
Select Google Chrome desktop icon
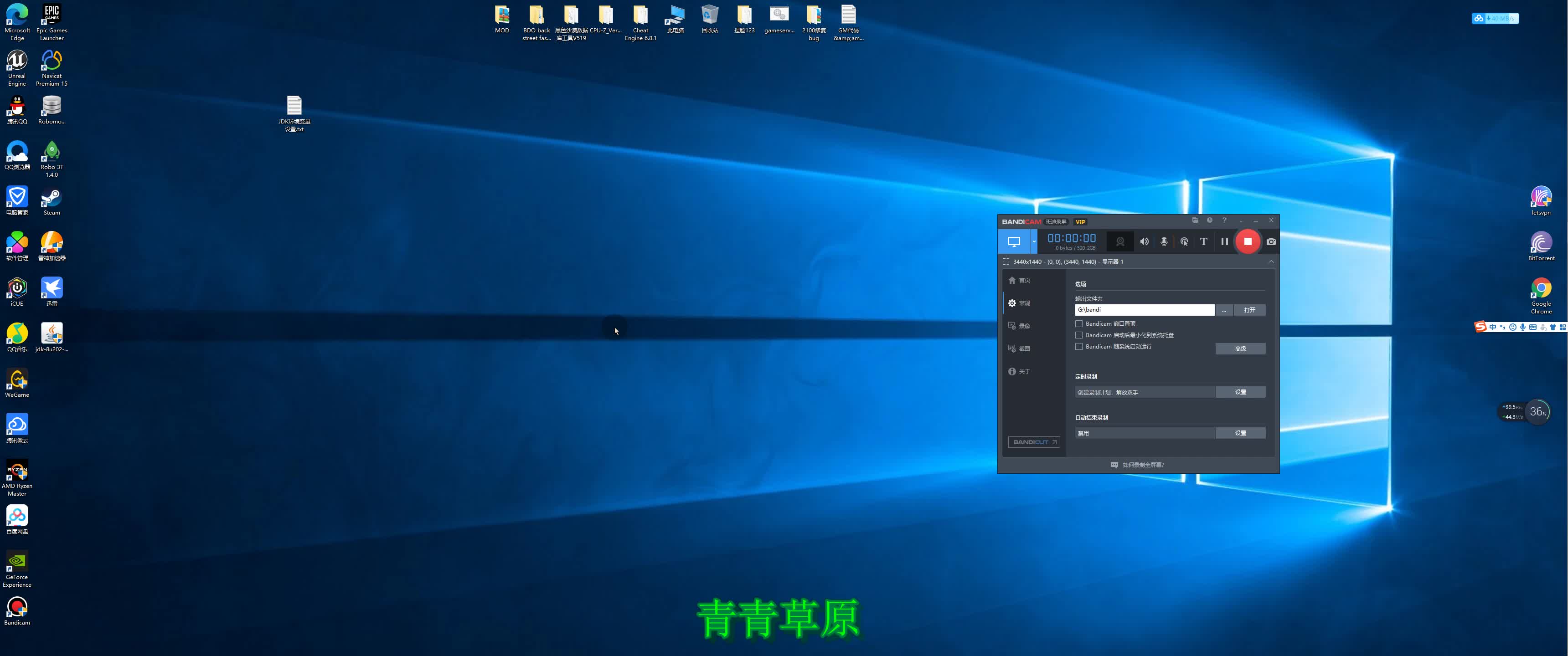point(1541,296)
